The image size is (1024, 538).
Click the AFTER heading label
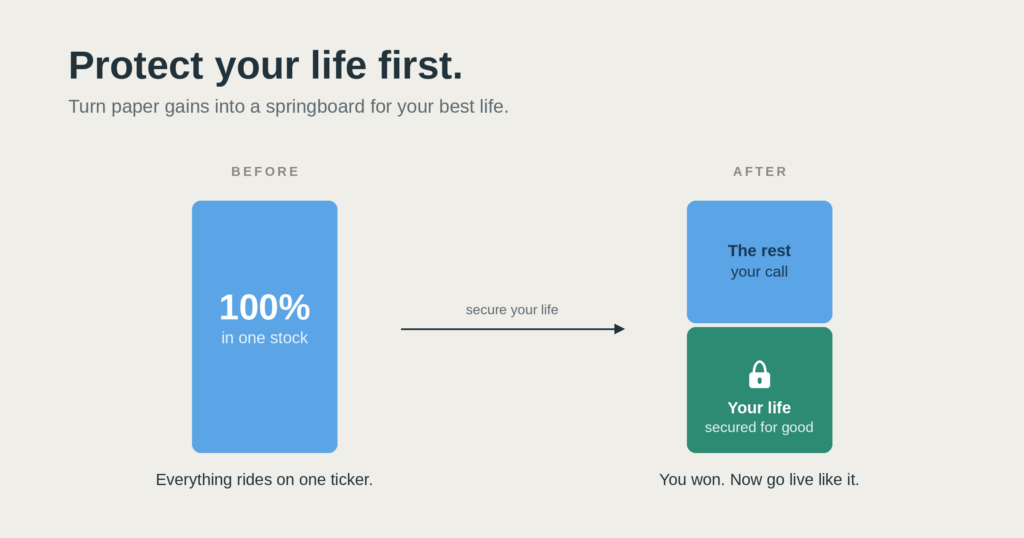click(x=760, y=172)
